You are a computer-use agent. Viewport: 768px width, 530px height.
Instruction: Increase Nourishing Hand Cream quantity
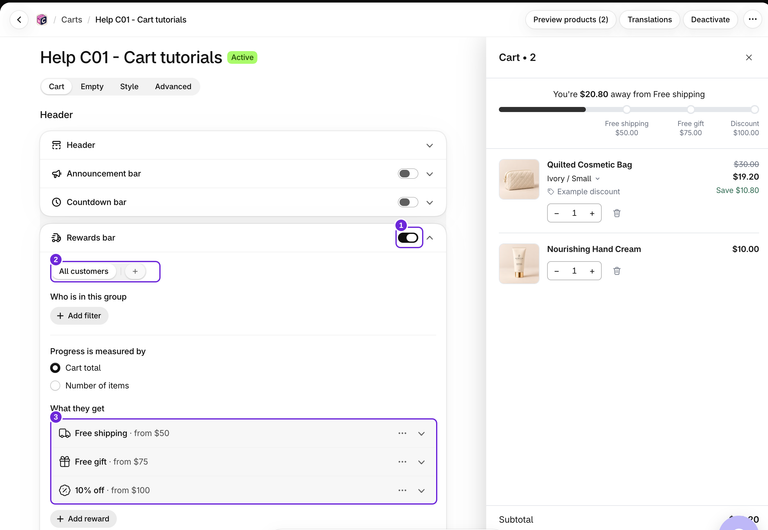point(592,271)
